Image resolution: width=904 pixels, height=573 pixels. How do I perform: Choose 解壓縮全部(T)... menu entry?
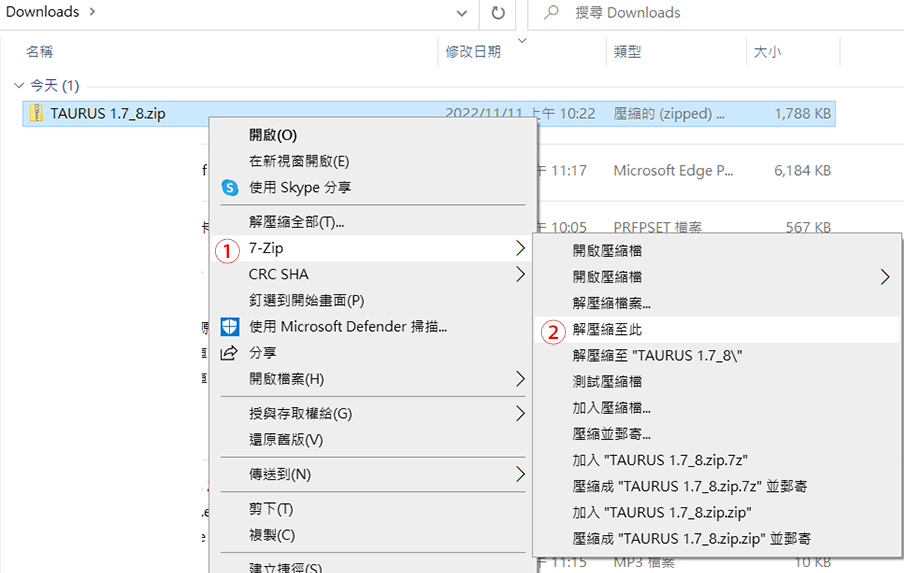point(296,221)
